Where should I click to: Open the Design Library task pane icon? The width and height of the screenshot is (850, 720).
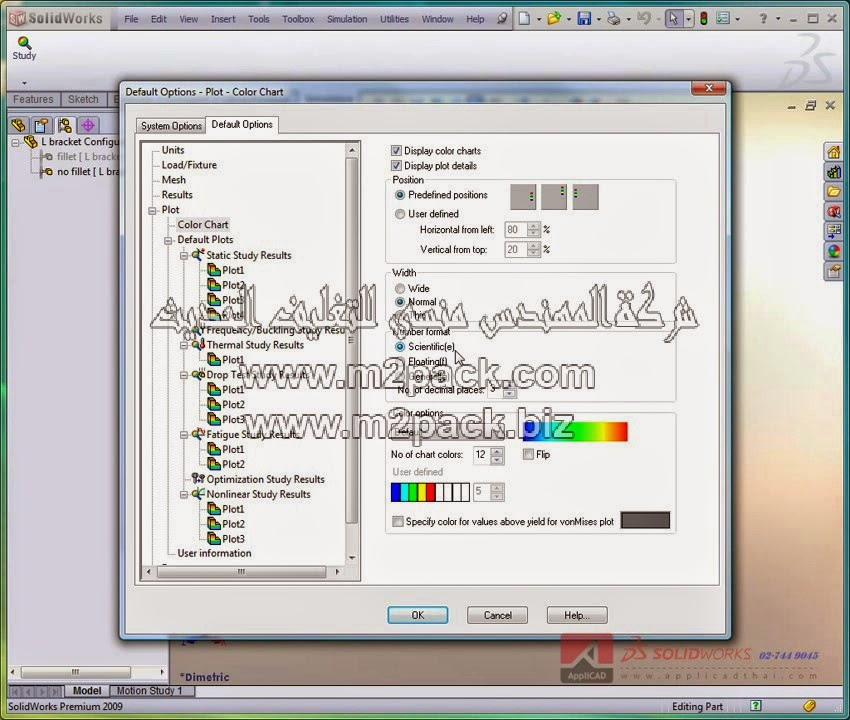[x=834, y=172]
